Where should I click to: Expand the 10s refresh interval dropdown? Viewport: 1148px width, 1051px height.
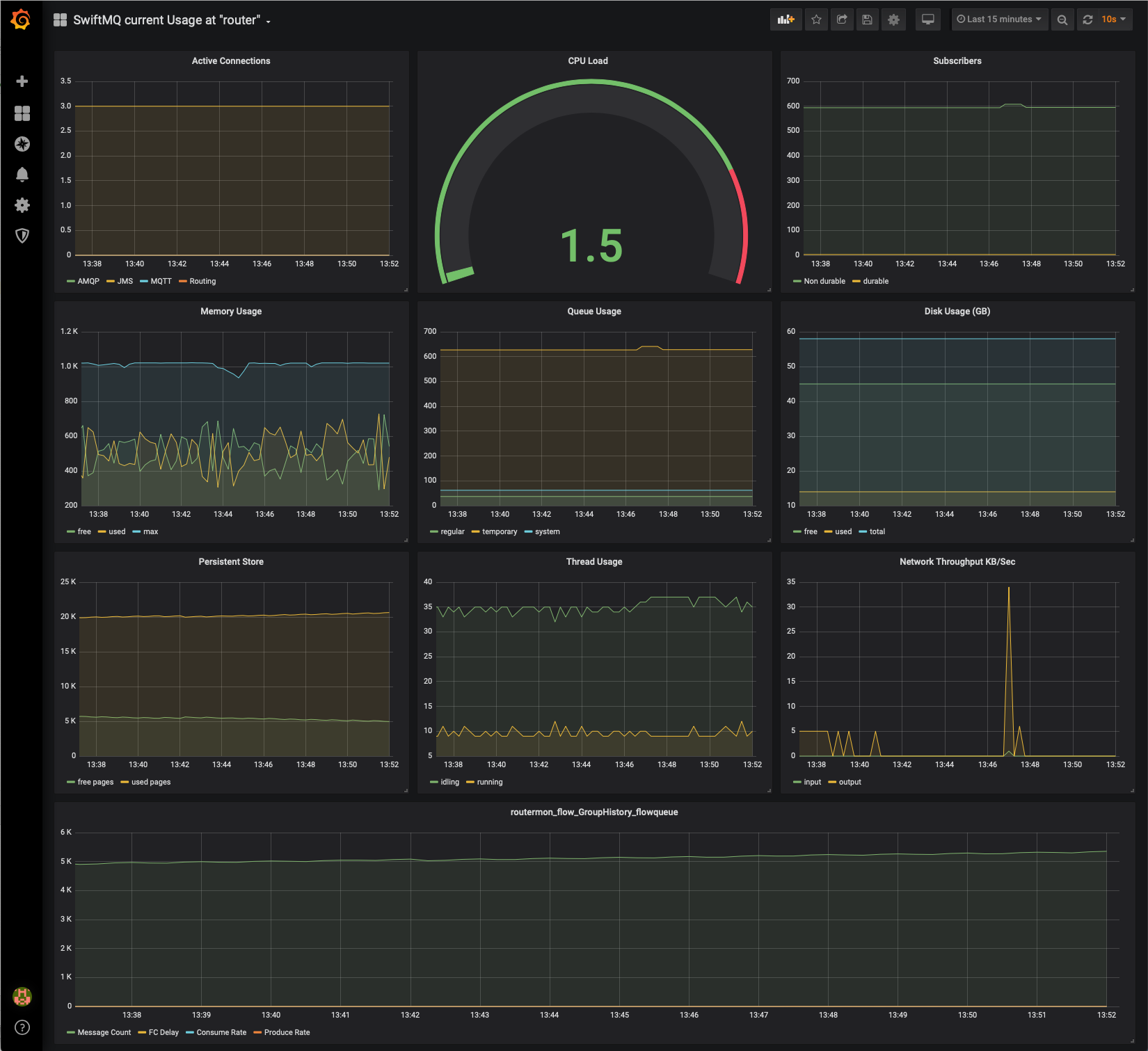pyautogui.click(x=1114, y=19)
